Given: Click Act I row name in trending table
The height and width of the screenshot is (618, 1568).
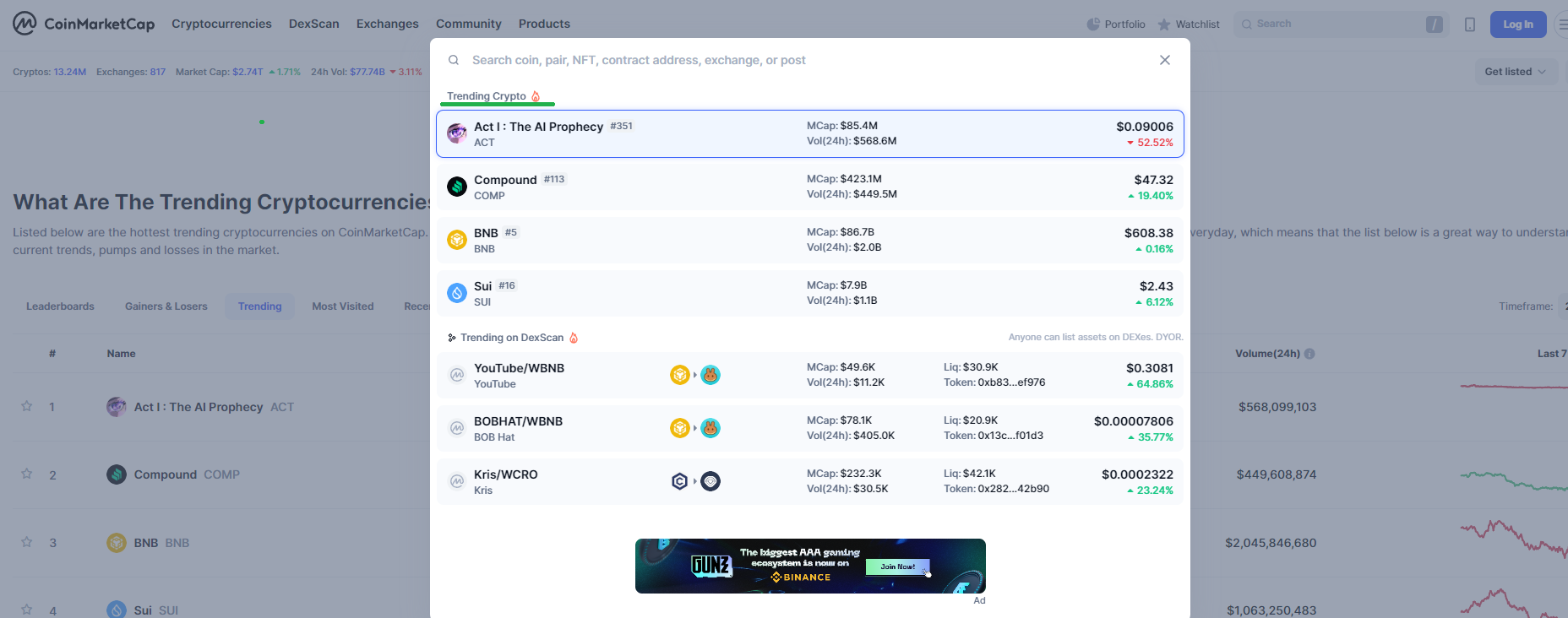Looking at the screenshot, I should coord(199,407).
